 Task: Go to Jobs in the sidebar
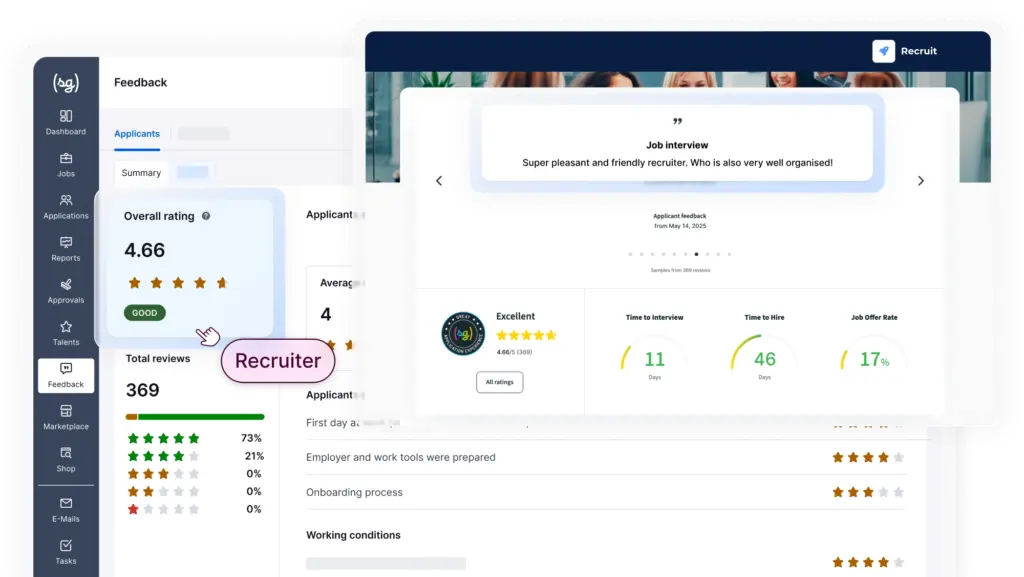(x=66, y=164)
